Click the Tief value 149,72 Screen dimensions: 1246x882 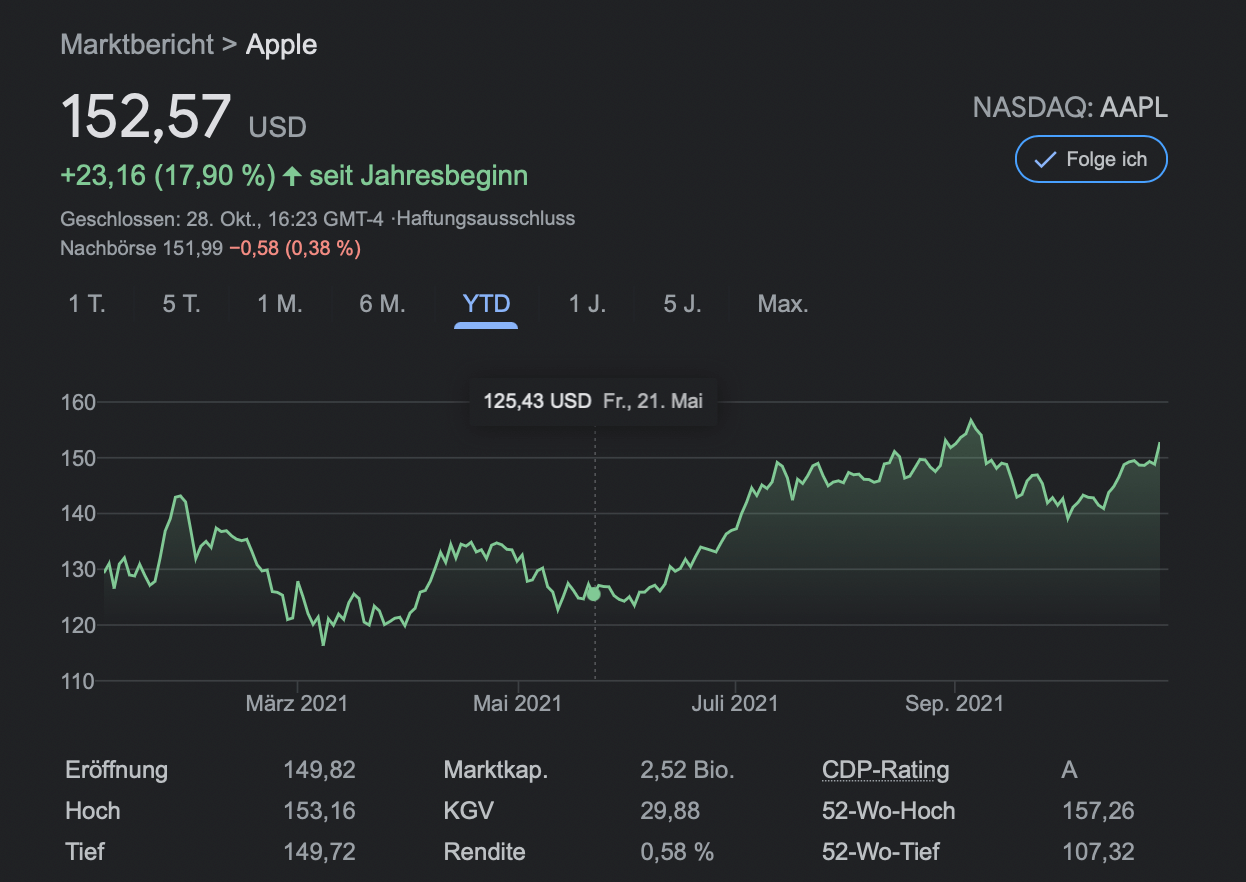click(319, 852)
